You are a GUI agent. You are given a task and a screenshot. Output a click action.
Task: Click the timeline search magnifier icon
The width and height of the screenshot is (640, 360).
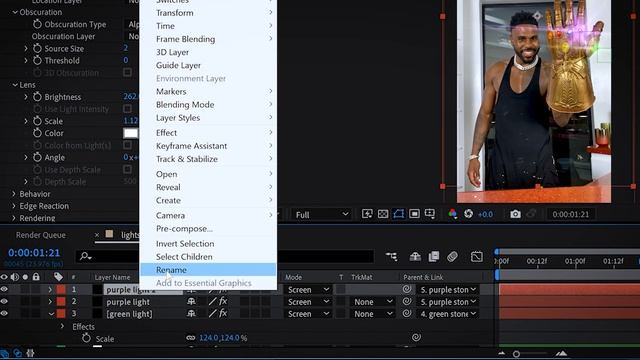coord(85,256)
